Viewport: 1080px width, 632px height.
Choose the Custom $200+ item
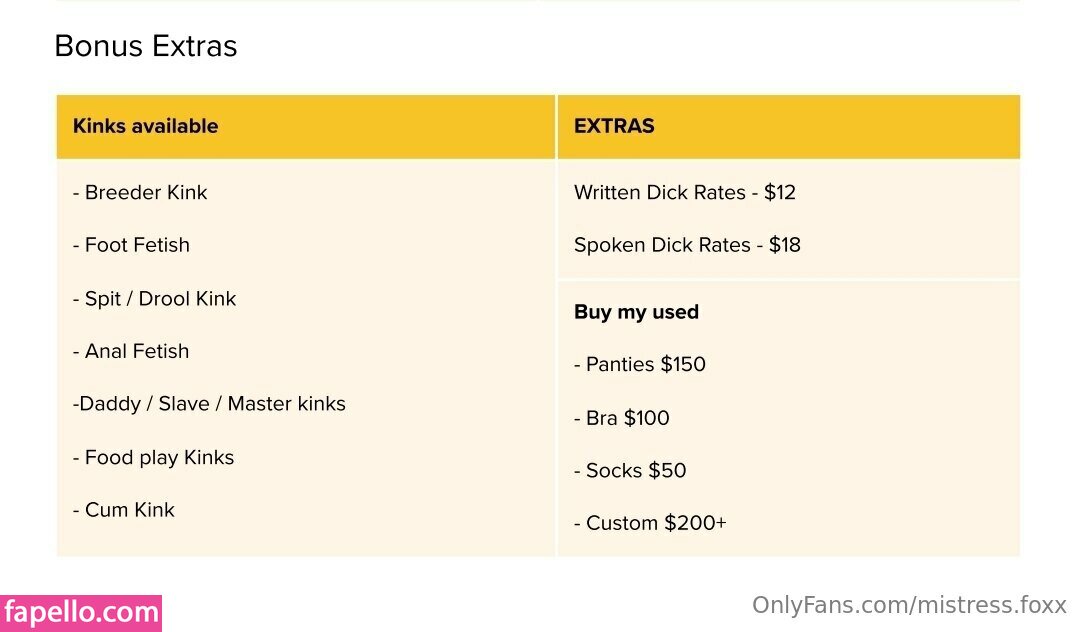tap(650, 523)
